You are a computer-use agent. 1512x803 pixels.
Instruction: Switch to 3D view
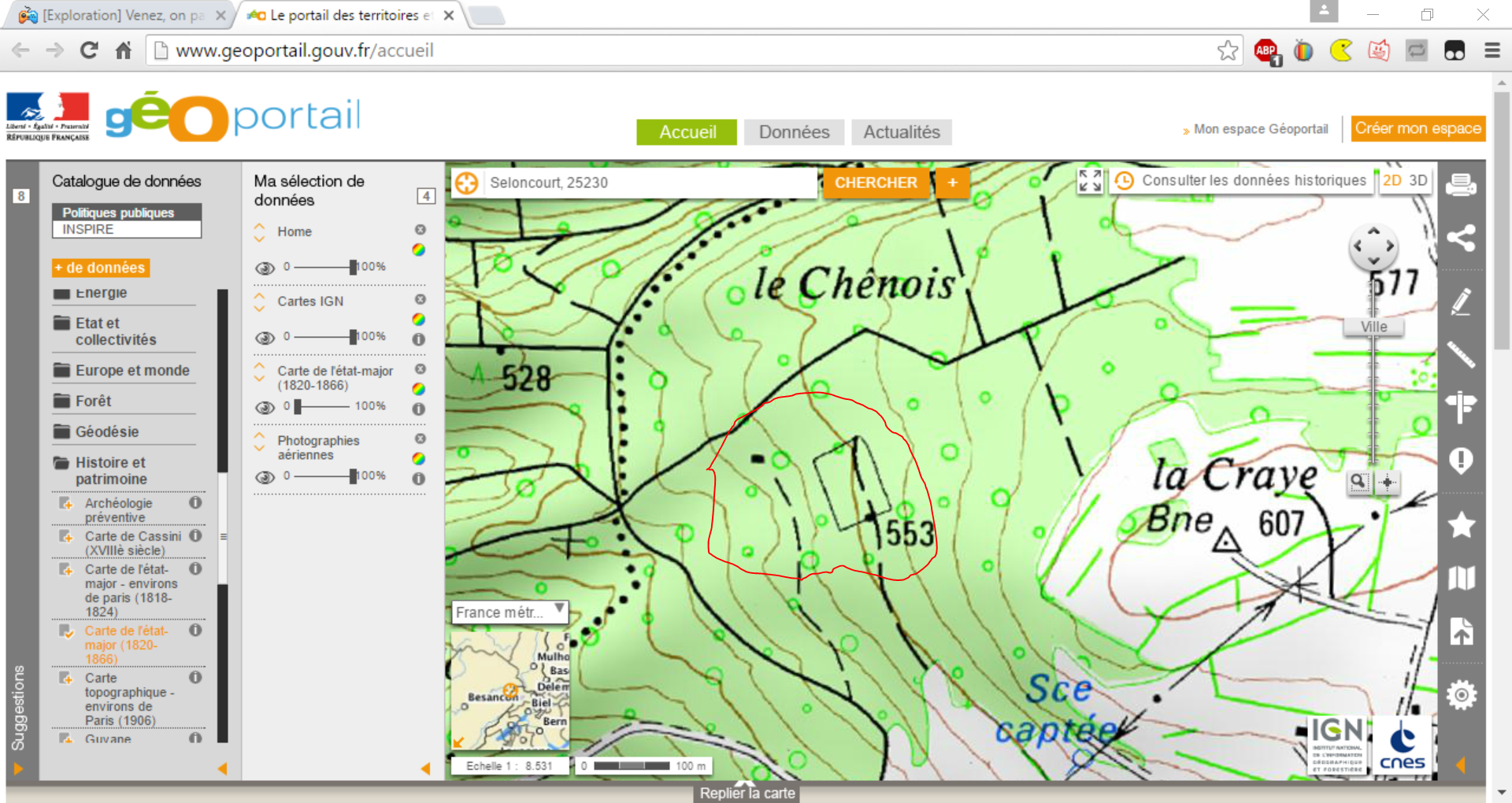[1417, 180]
